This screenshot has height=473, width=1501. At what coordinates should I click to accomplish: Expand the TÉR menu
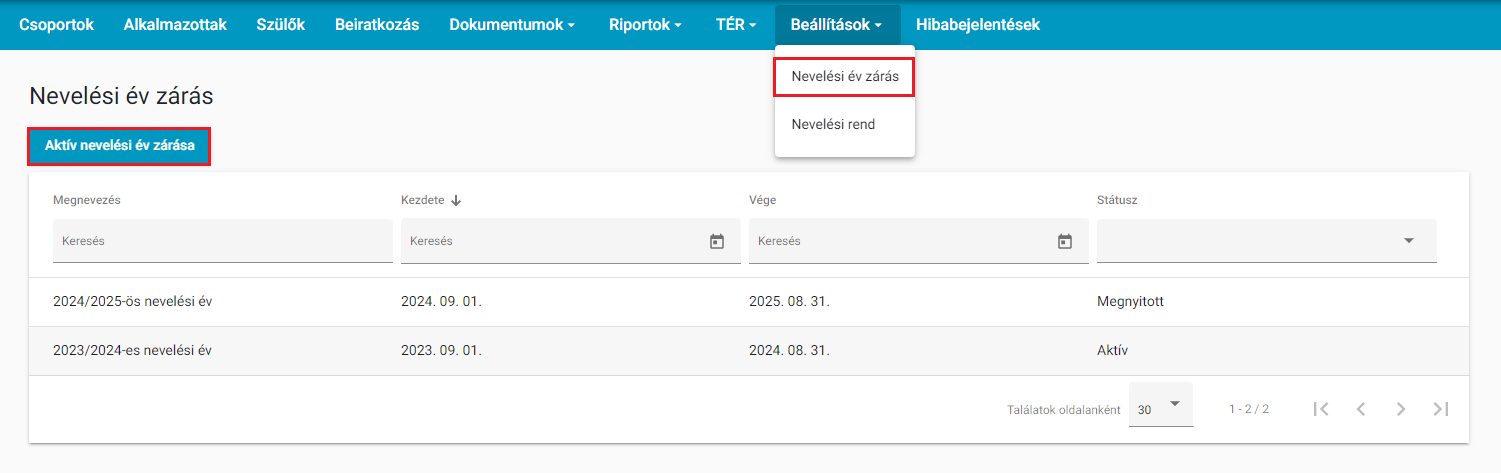click(736, 25)
